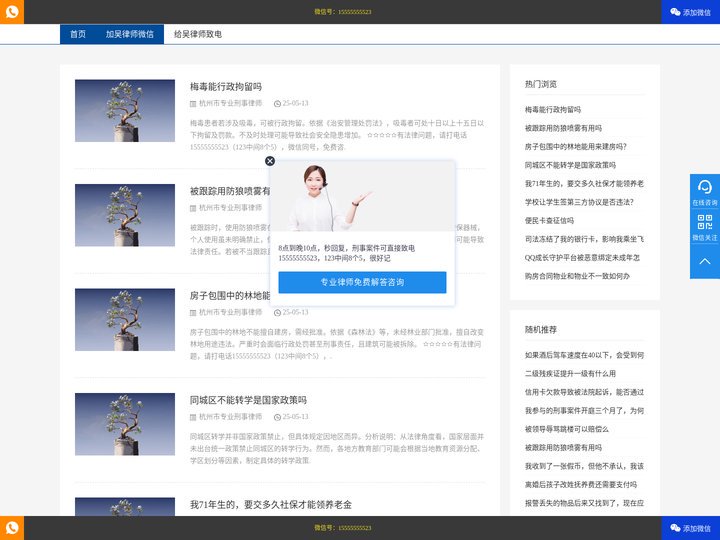Open the 加吴律师微信 navigation tab

(x=129, y=34)
